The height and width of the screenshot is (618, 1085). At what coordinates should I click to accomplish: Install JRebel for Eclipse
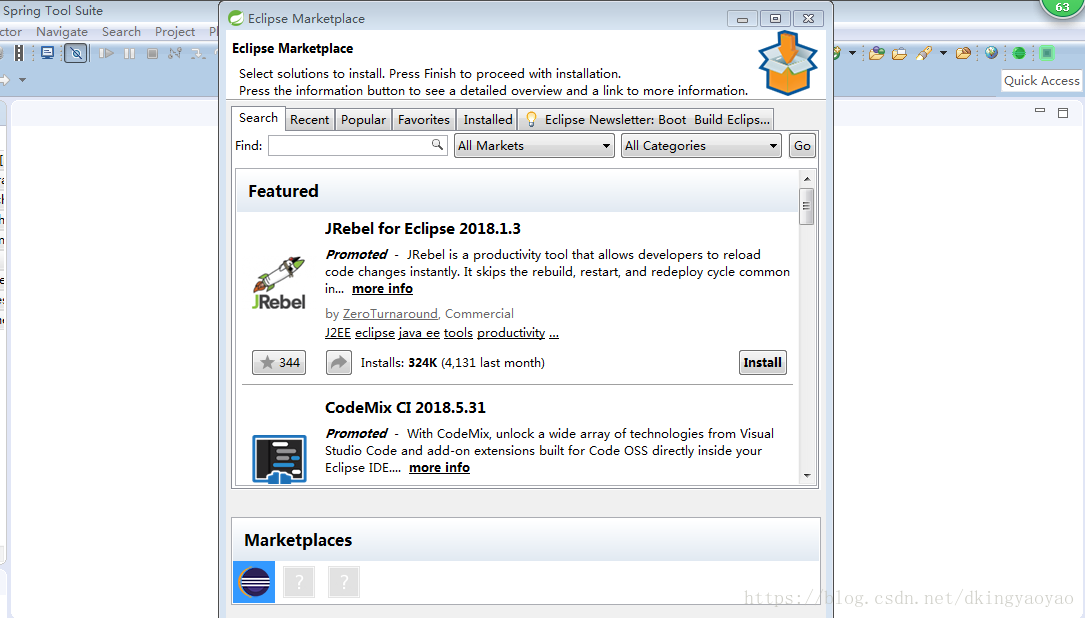pos(762,363)
